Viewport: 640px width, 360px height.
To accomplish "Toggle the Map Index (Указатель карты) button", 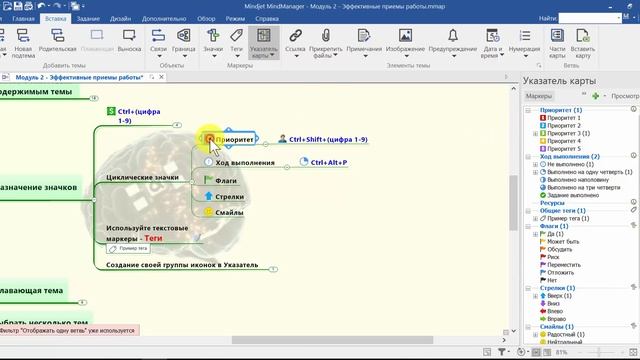I will pyautogui.click(x=264, y=43).
